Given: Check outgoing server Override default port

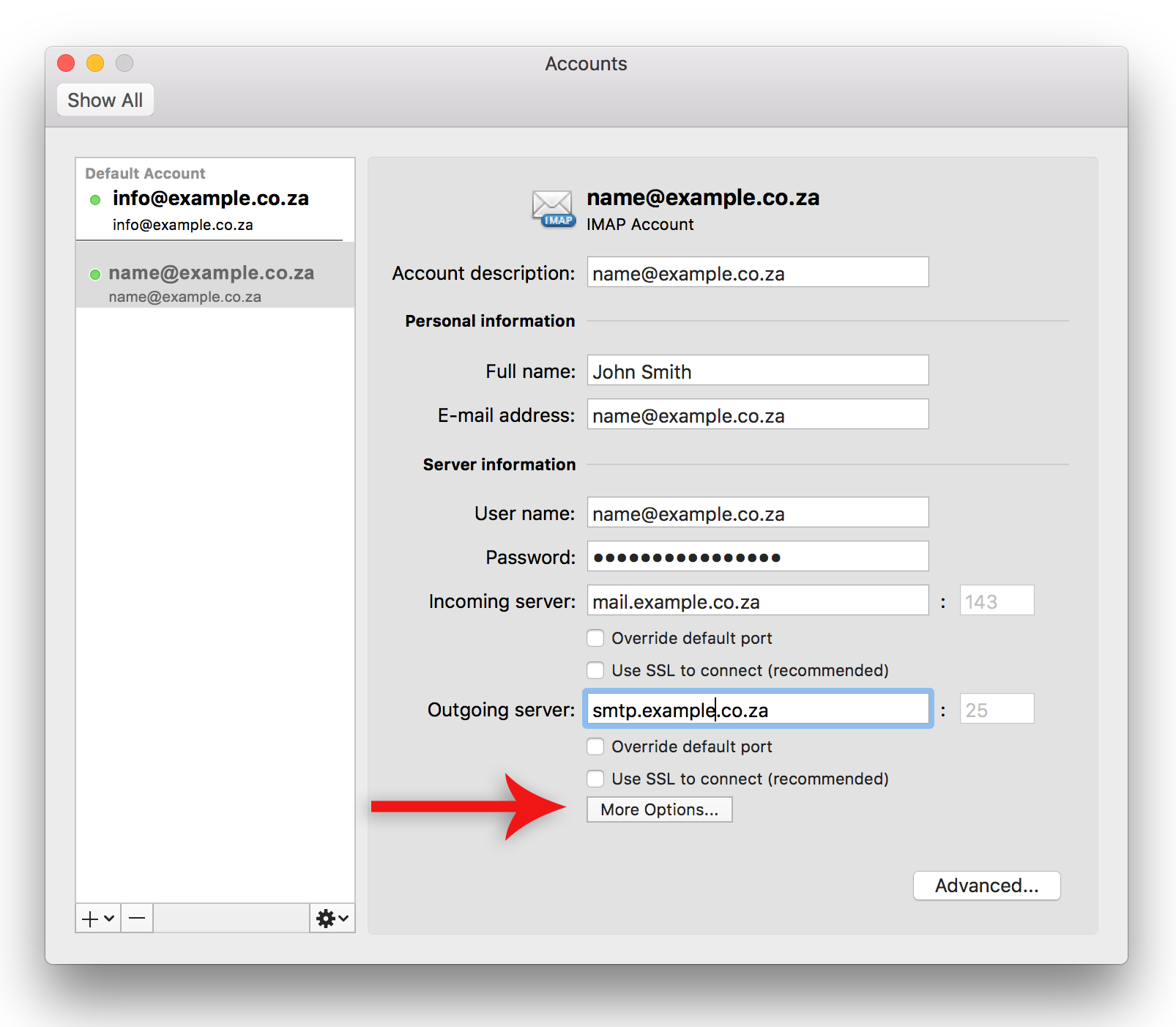Looking at the screenshot, I should [595, 746].
